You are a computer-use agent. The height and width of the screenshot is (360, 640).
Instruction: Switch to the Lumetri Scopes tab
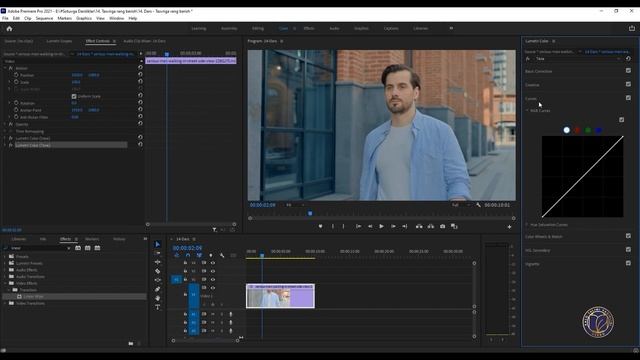59,41
